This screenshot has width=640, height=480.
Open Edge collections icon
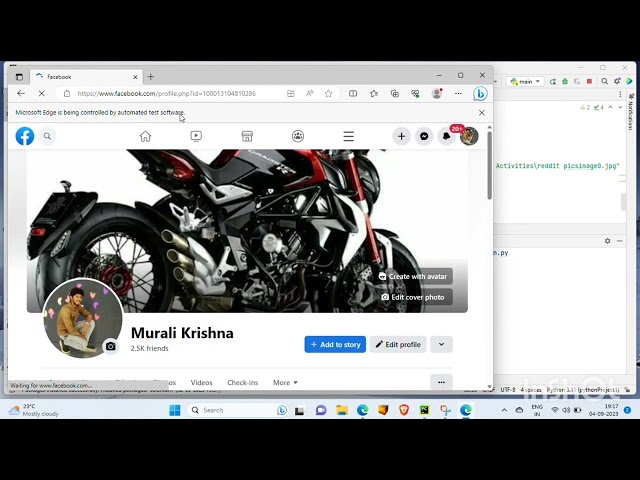tap(395, 94)
